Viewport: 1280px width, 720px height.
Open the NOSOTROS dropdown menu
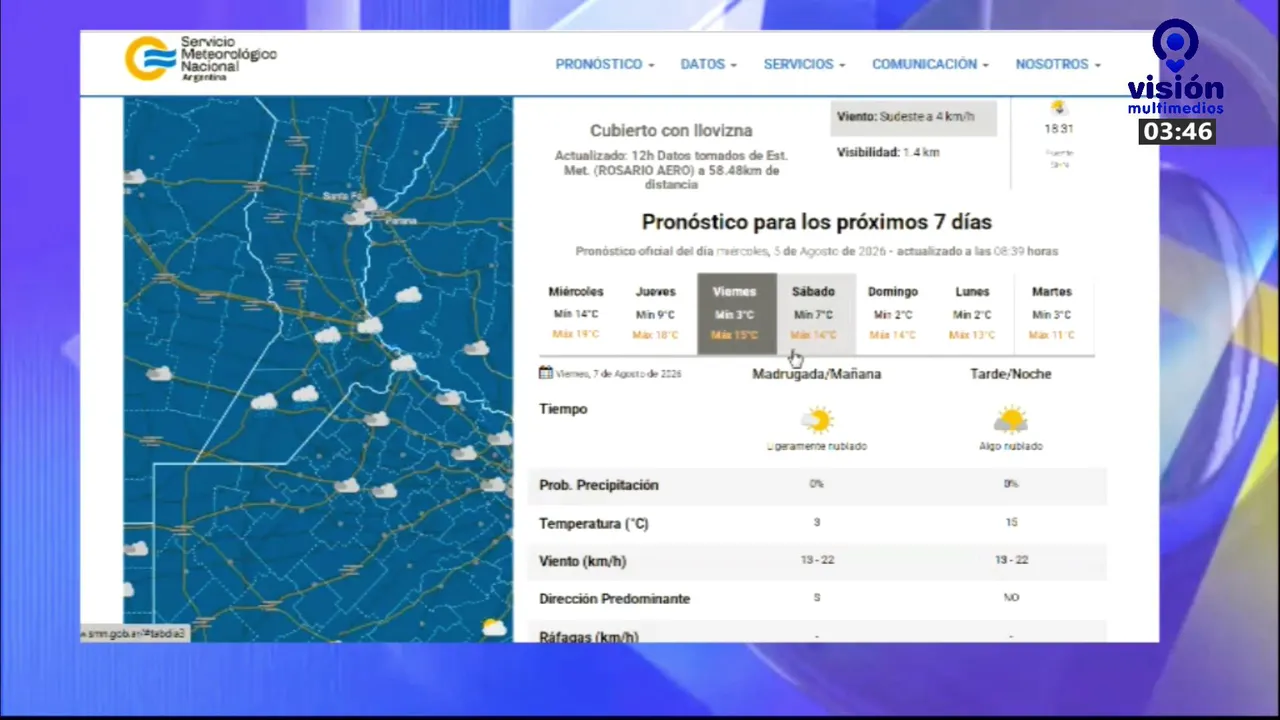click(1058, 64)
